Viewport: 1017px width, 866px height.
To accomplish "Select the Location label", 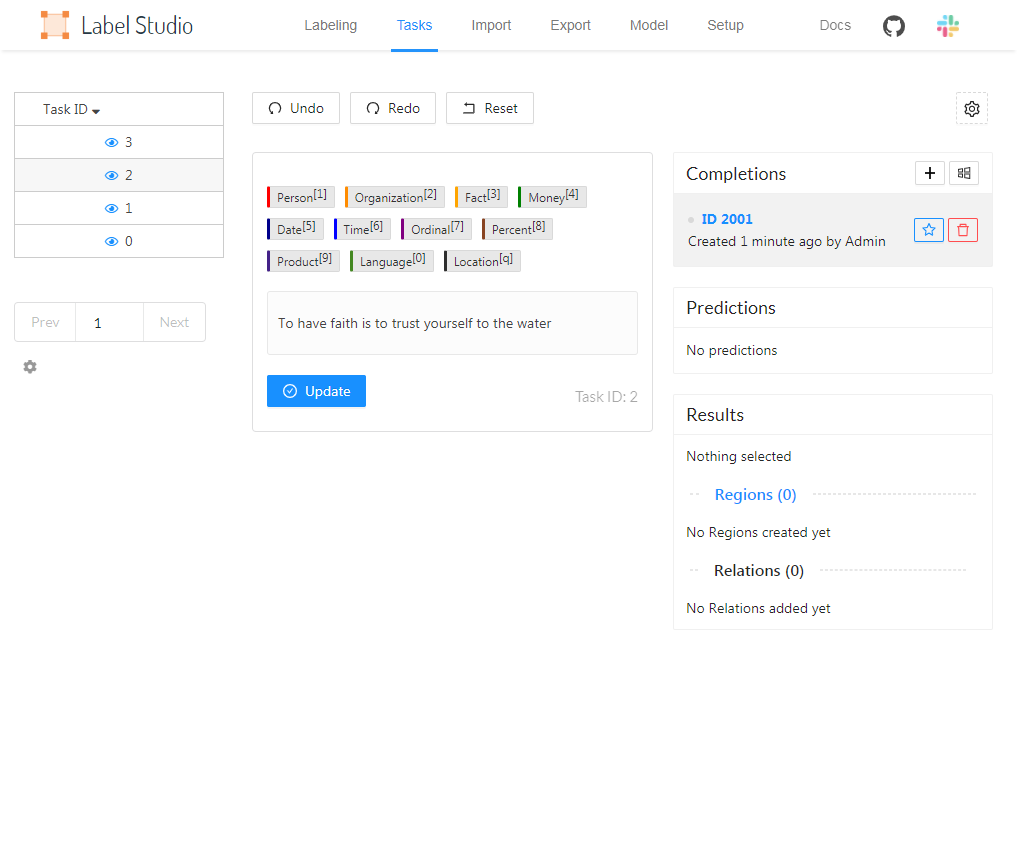I will coord(483,261).
